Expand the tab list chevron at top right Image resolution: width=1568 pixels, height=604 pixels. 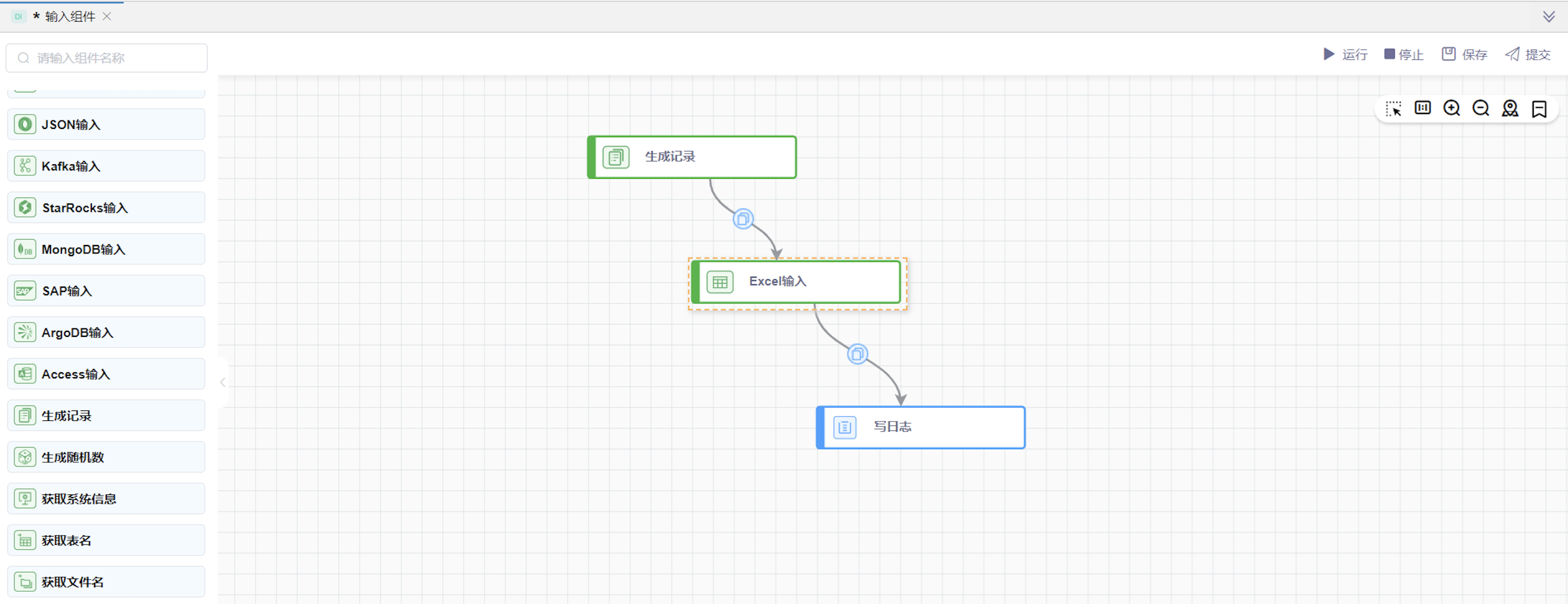point(1549,17)
